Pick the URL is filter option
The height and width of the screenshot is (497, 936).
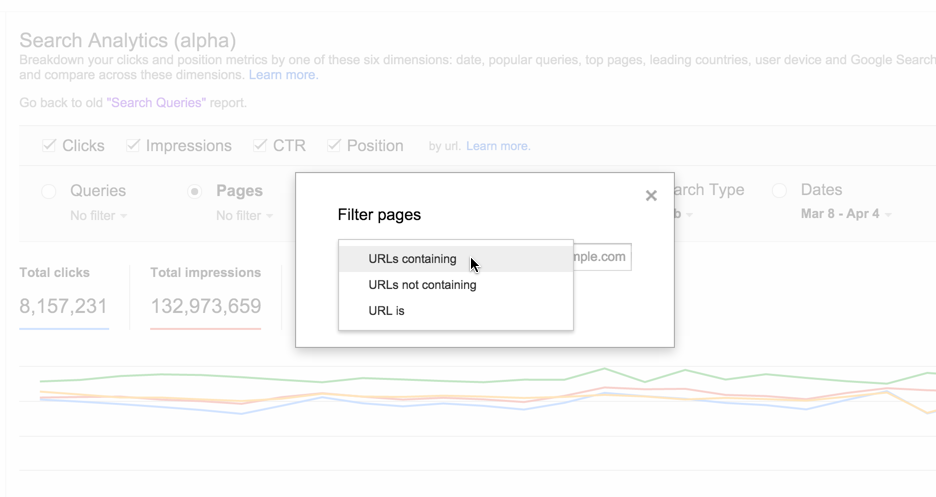(x=386, y=311)
